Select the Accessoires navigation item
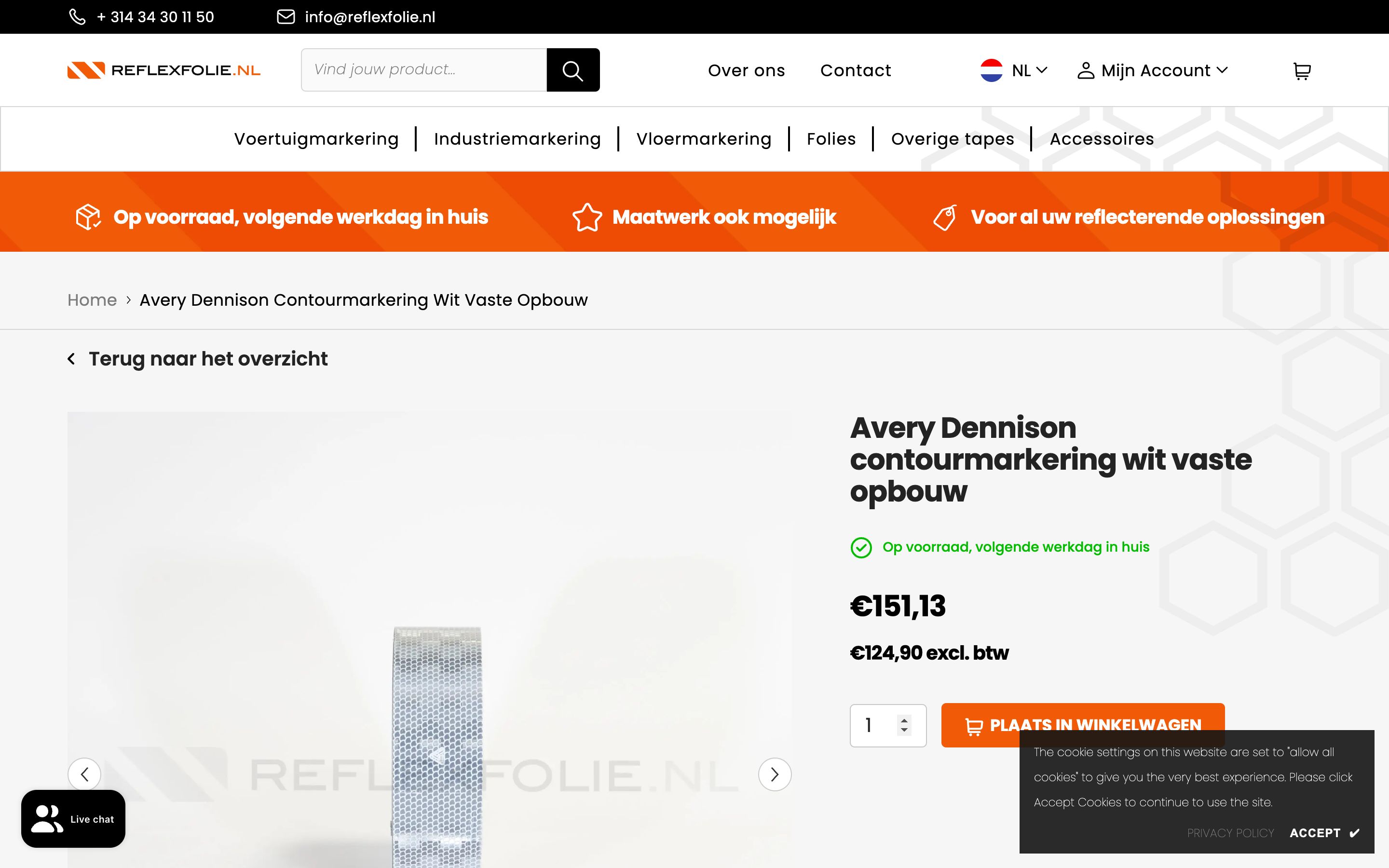1389x868 pixels. (1102, 138)
